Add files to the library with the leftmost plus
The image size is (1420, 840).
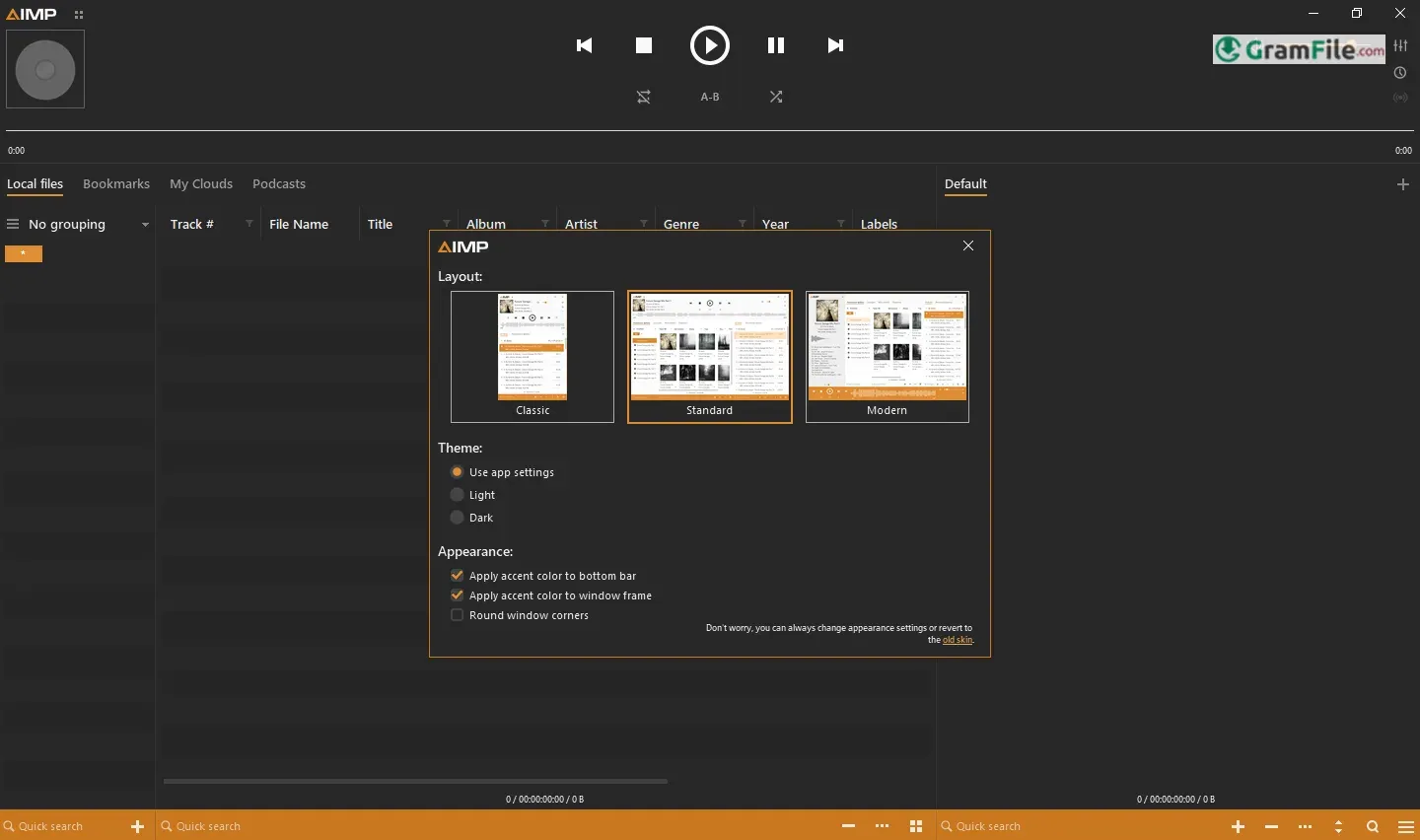[x=138, y=826]
